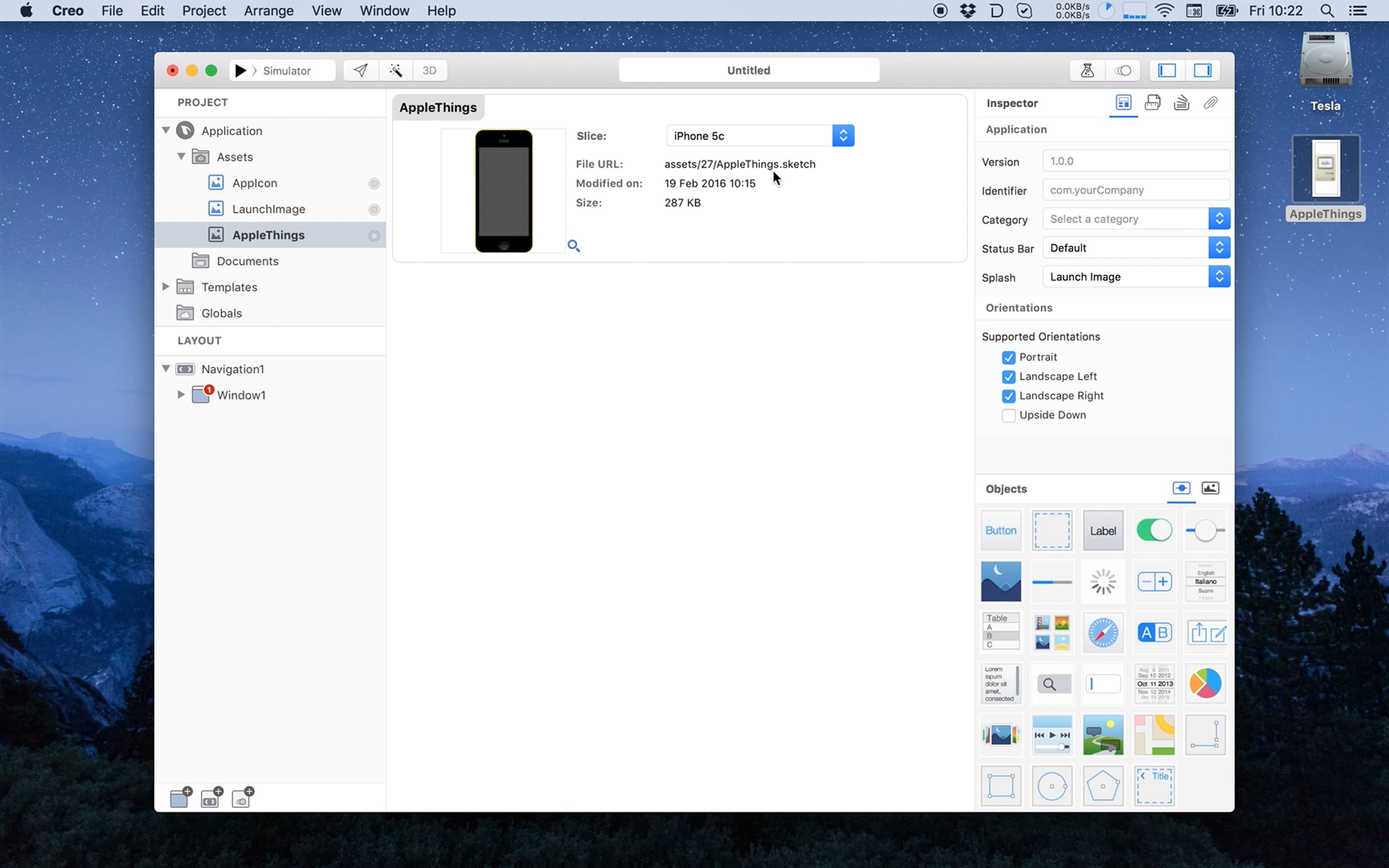Click the paper plane send icon
The width and height of the screenshot is (1389, 868).
pyautogui.click(x=361, y=71)
